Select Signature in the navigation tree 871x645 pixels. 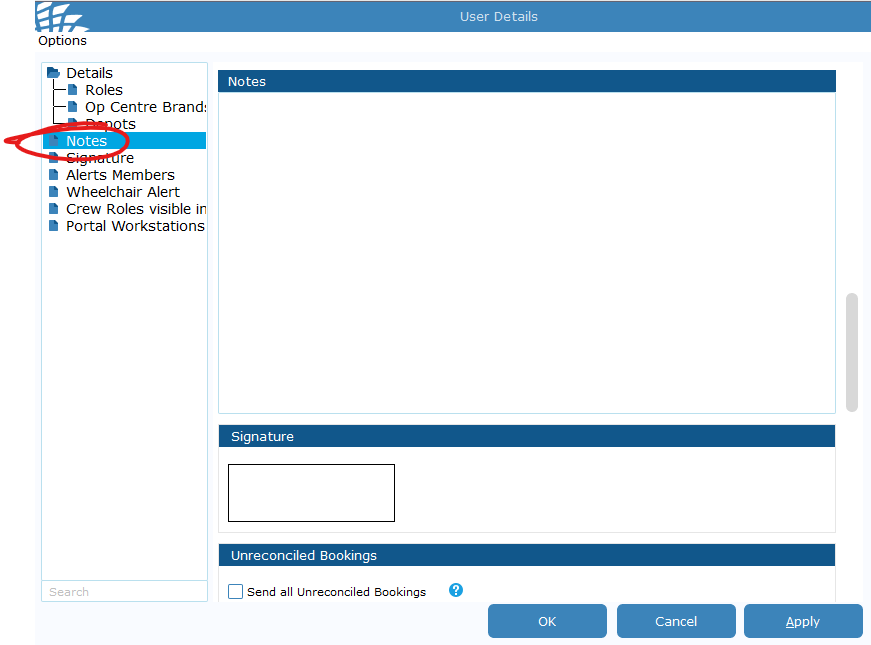[99, 158]
